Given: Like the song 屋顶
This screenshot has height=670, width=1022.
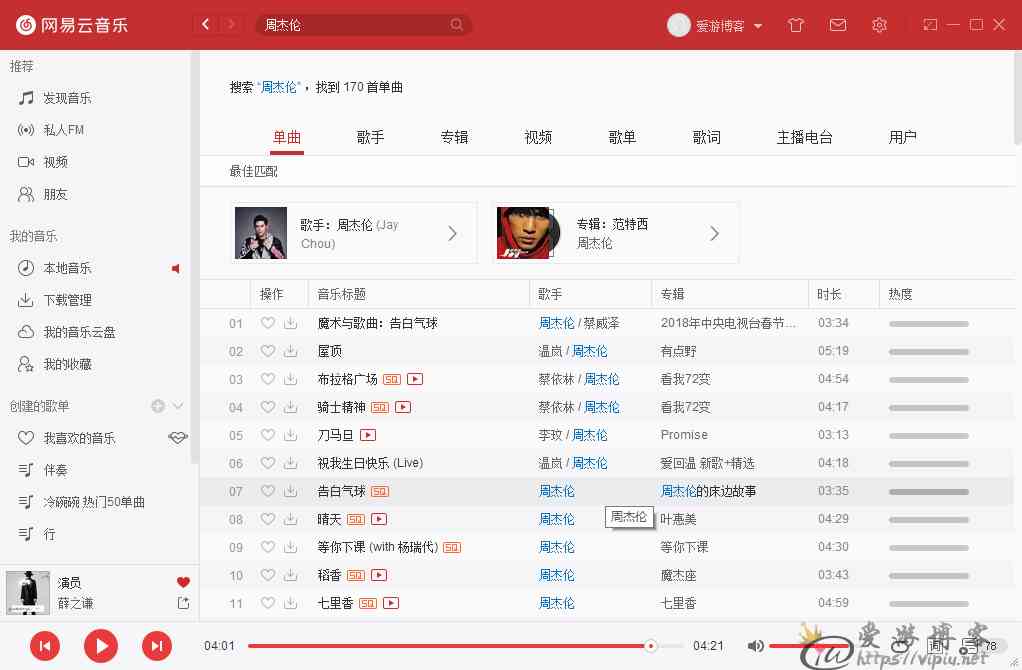Looking at the screenshot, I should pyautogui.click(x=268, y=351).
